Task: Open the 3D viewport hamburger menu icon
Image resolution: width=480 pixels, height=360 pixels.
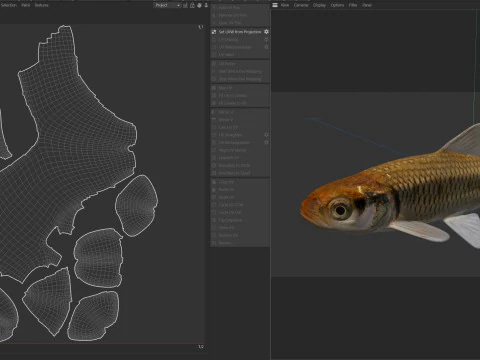Action: tap(275, 5)
